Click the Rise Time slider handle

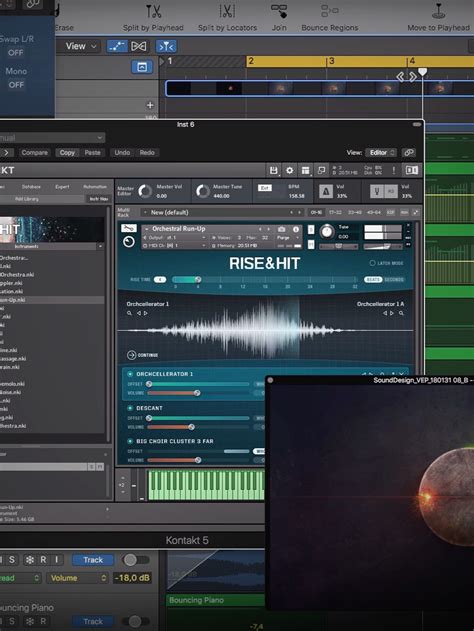(198, 279)
